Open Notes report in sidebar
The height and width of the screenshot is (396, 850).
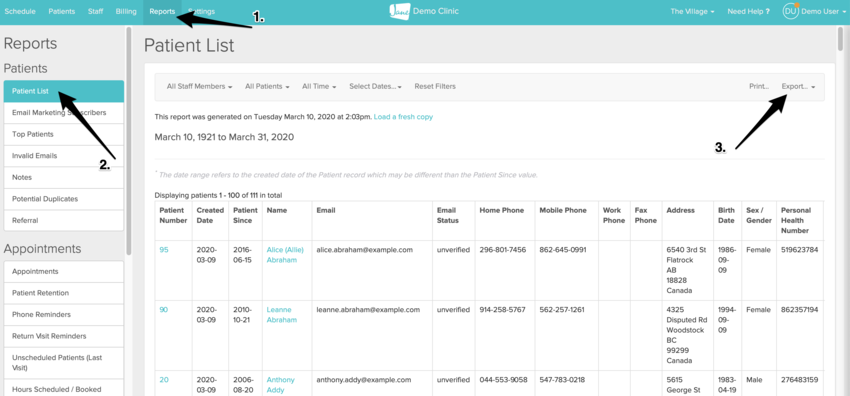(x=63, y=178)
